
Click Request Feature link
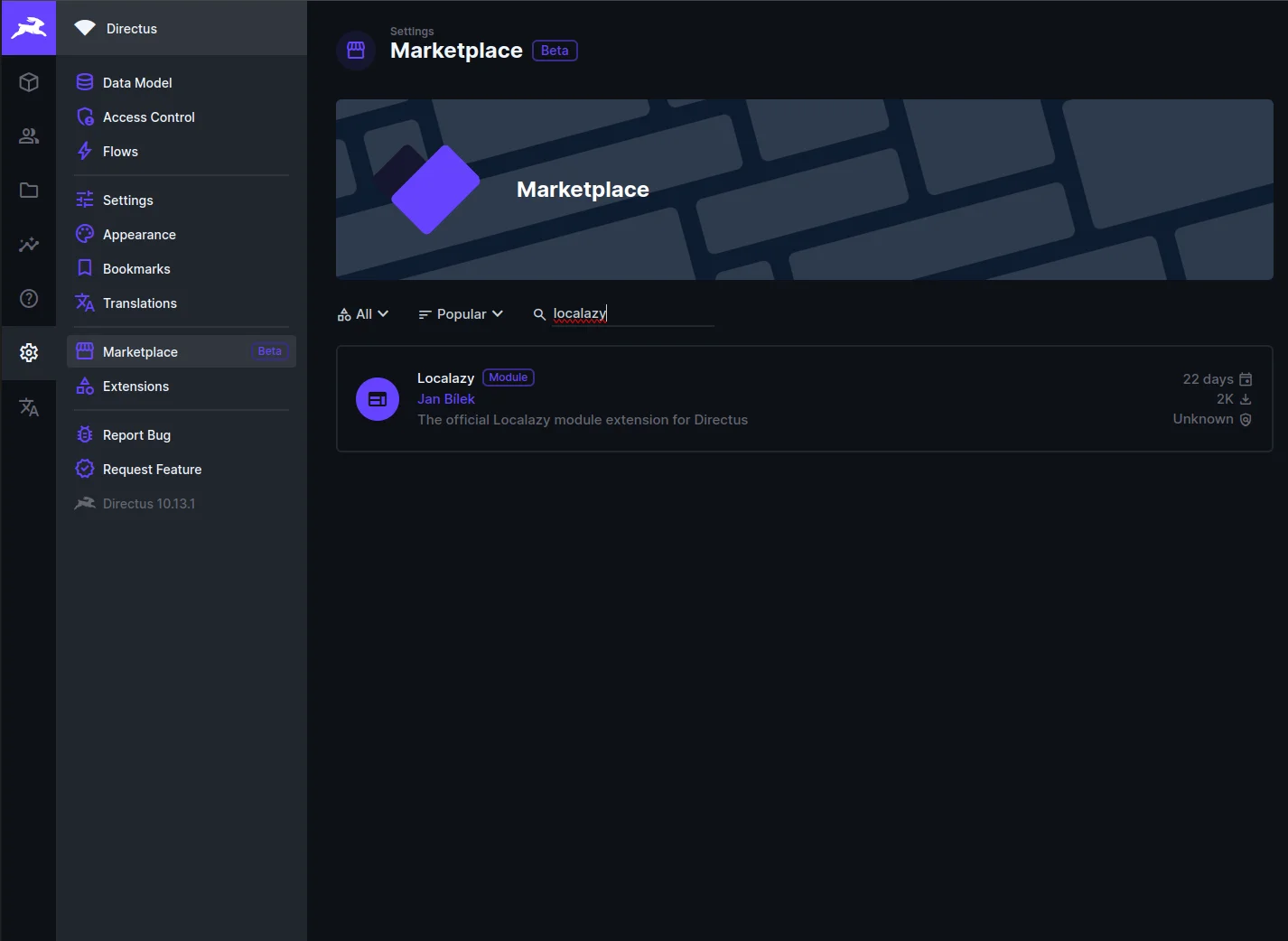(x=152, y=470)
